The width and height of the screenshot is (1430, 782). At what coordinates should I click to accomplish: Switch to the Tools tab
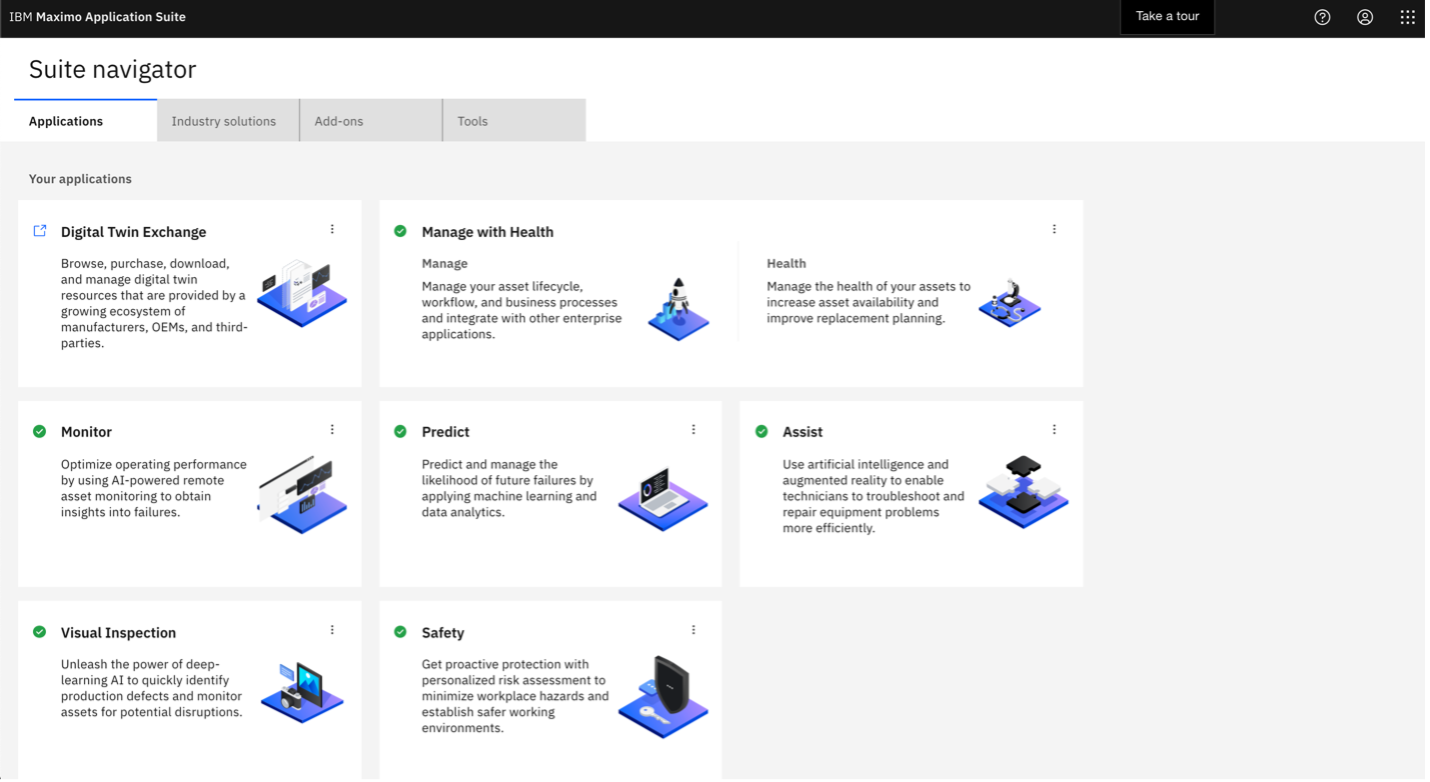tap(514, 121)
